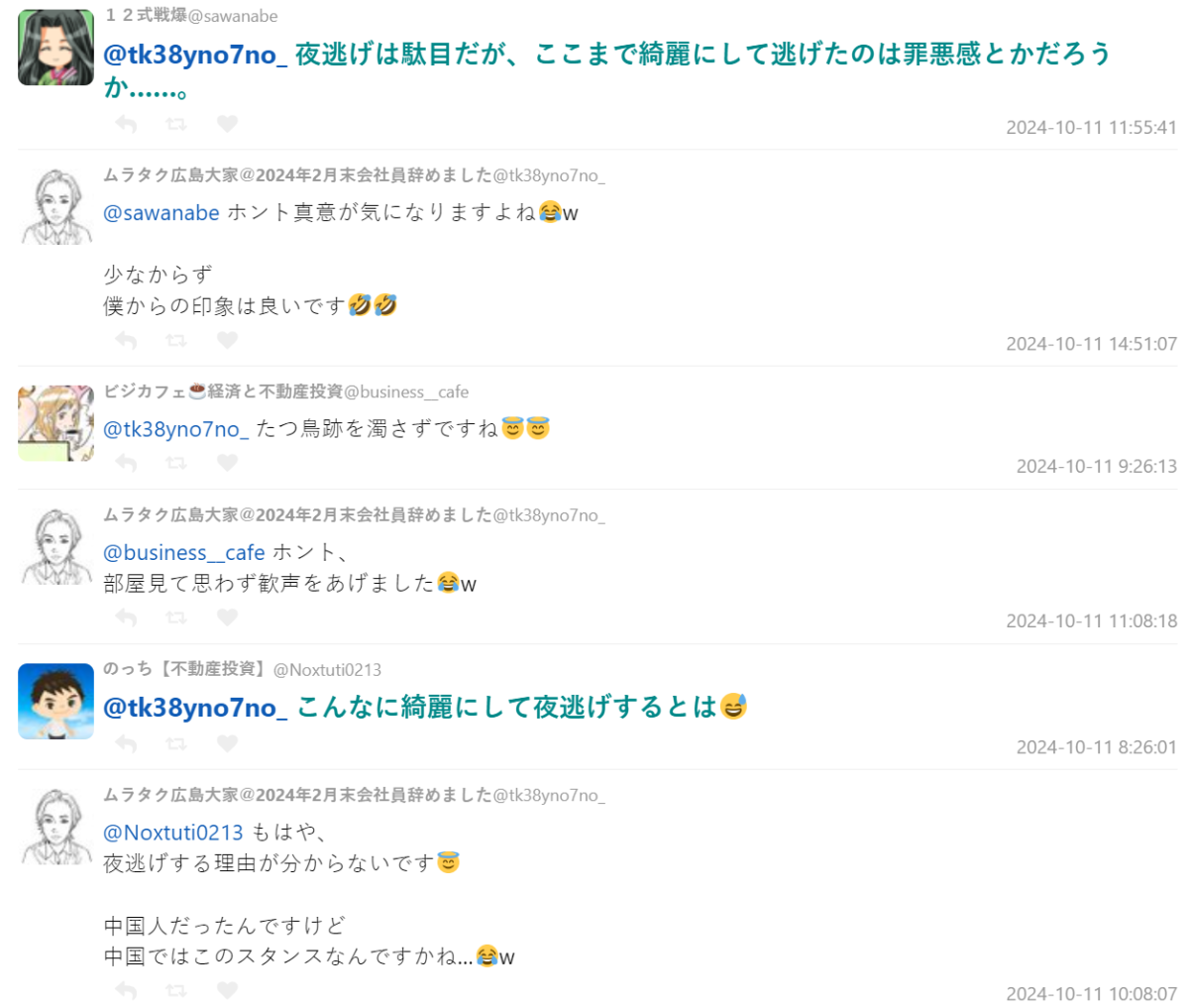
Task: View the ビジカフェ profile avatar
Action: 55,423
